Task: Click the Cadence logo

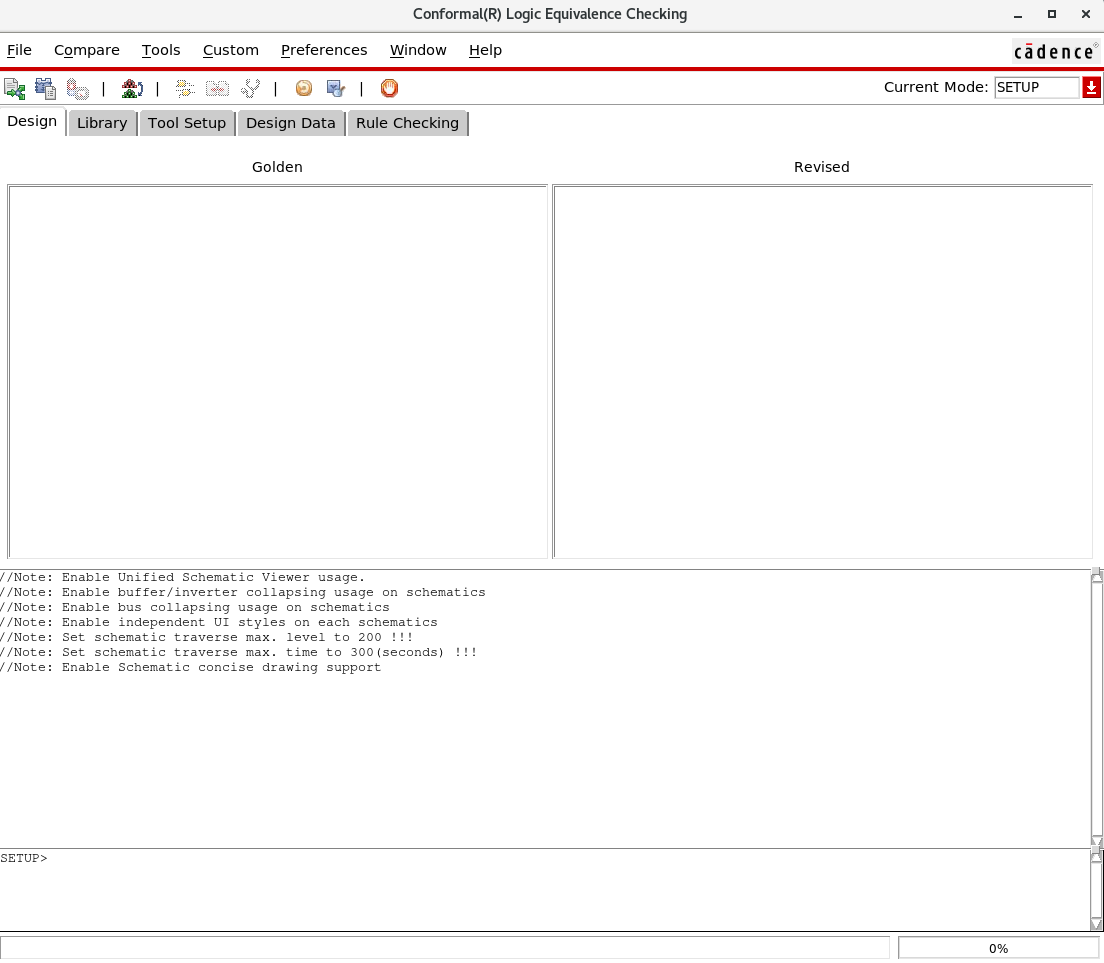Action: (1055, 51)
